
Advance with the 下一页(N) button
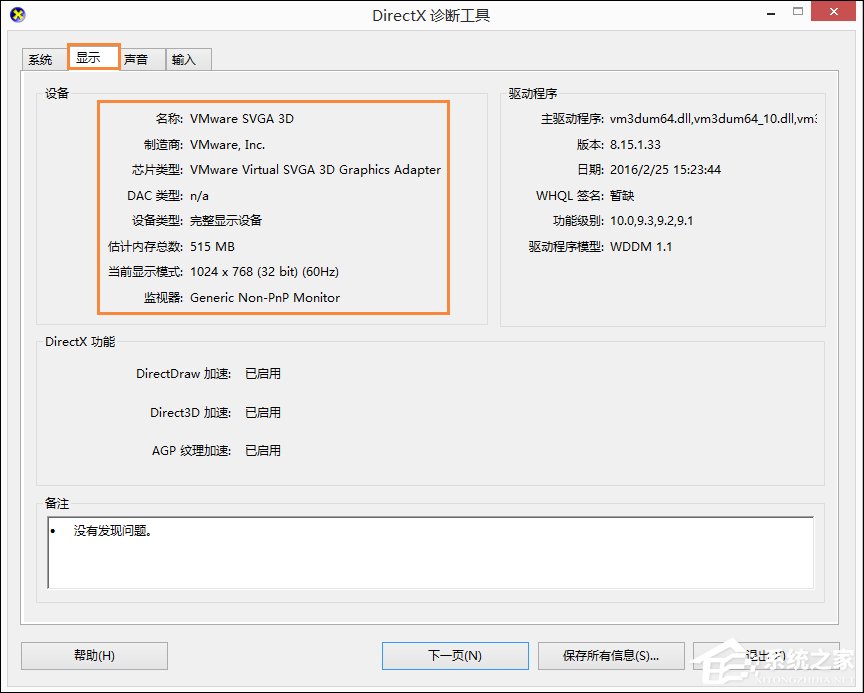point(455,655)
